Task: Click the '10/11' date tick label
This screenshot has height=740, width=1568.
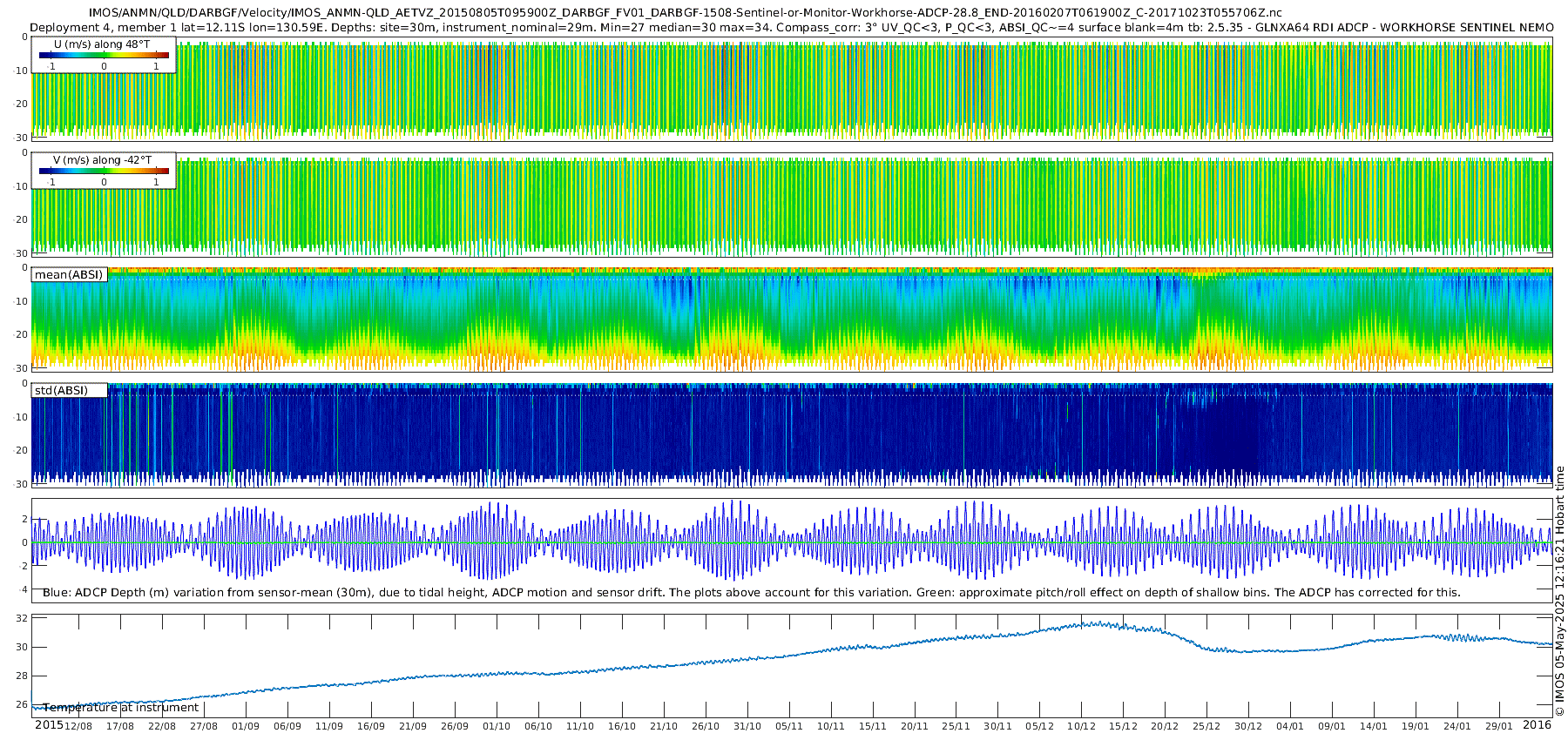Action: tap(831, 726)
